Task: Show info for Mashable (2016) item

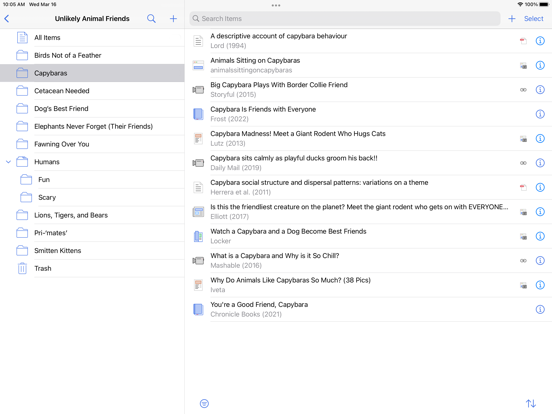Action: pos(540,261)
